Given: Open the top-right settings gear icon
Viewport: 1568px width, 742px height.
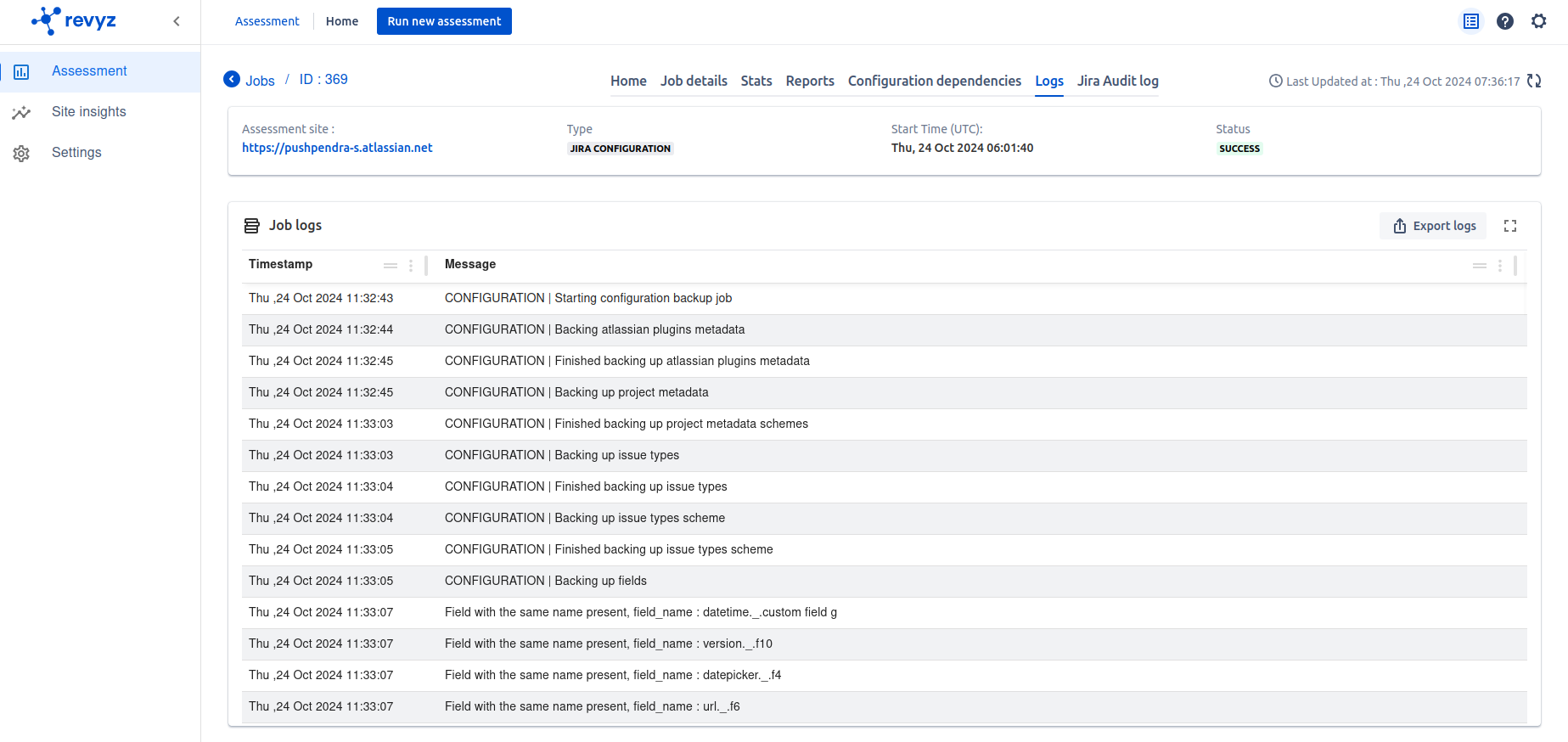Looking at the screenshot, I should pos(1539,21).
